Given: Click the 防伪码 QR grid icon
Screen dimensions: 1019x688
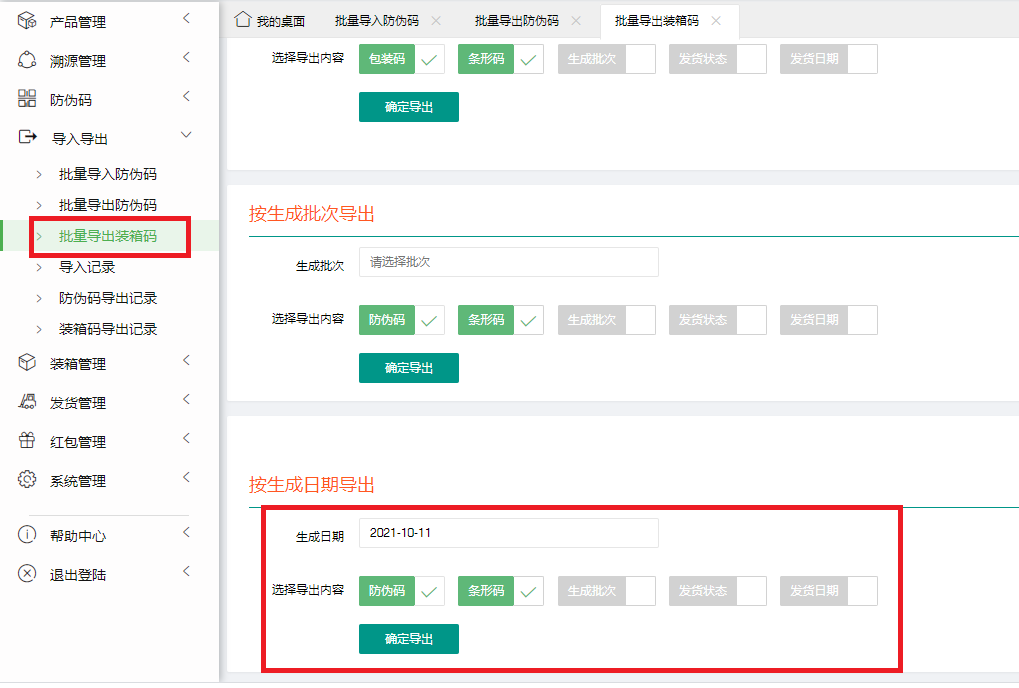Looking at the screenshot, I should tap(27, 99).
